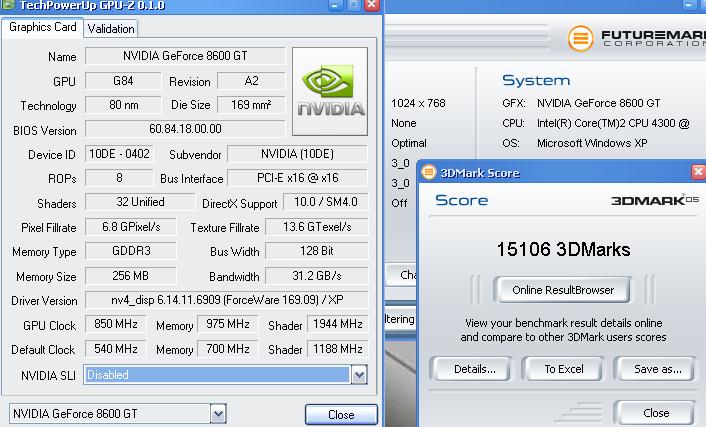Click the GPU Clock shader value 1944 MHz
Viewport: 706px width, 427px height.
click(x=338, y=324)
